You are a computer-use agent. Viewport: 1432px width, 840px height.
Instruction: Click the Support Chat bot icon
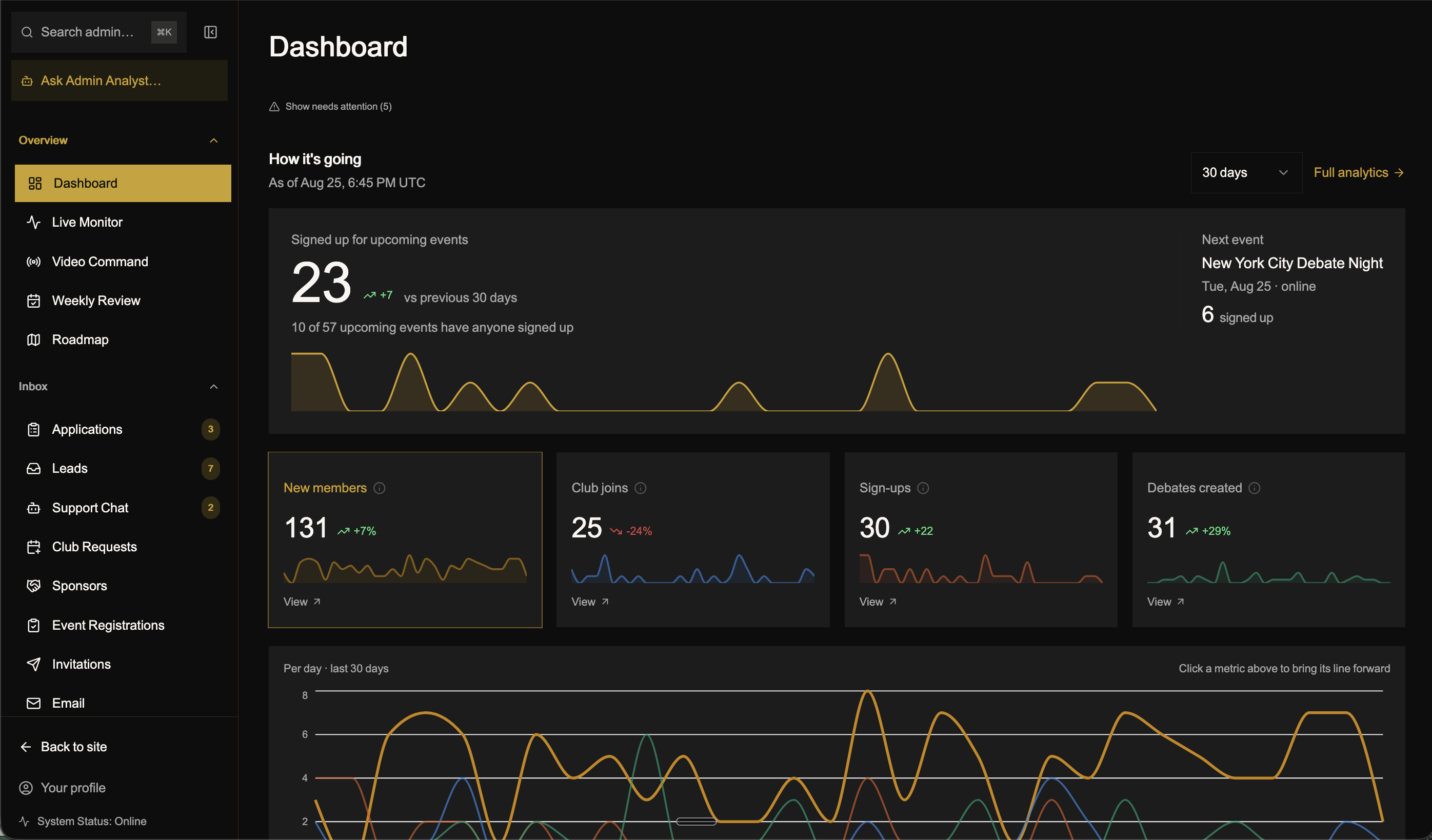(33, 508)
